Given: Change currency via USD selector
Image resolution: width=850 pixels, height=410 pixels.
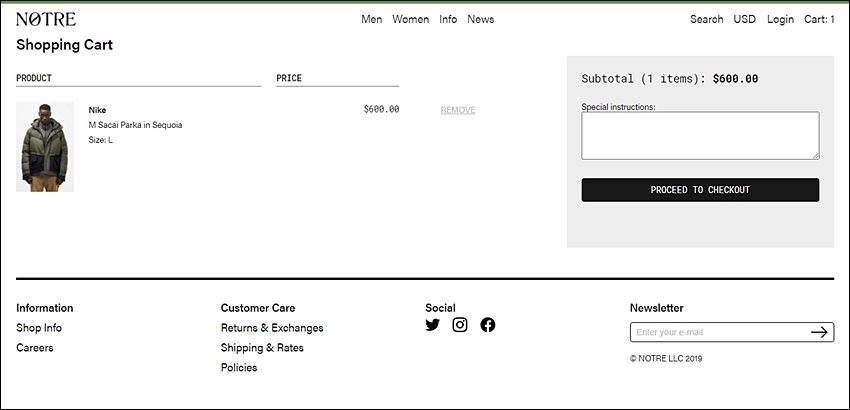Looking at the screenshot, I should click(x=744, y=19).
